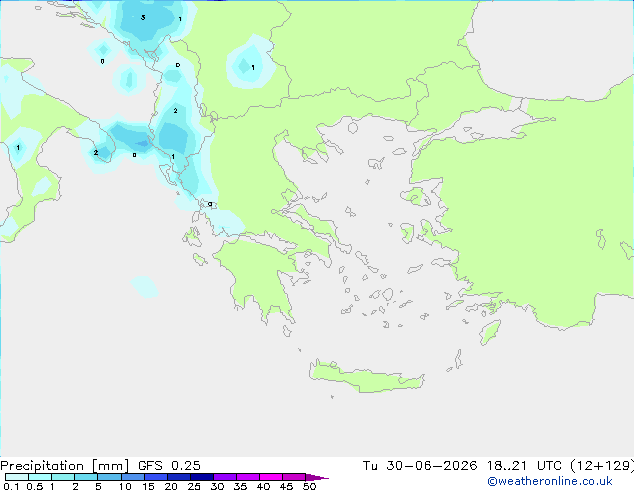Viewport: 634px width, 490px height.
Task: Click the 0.1–0.5 mm palest legend swatch
Action: click(17, 477)
